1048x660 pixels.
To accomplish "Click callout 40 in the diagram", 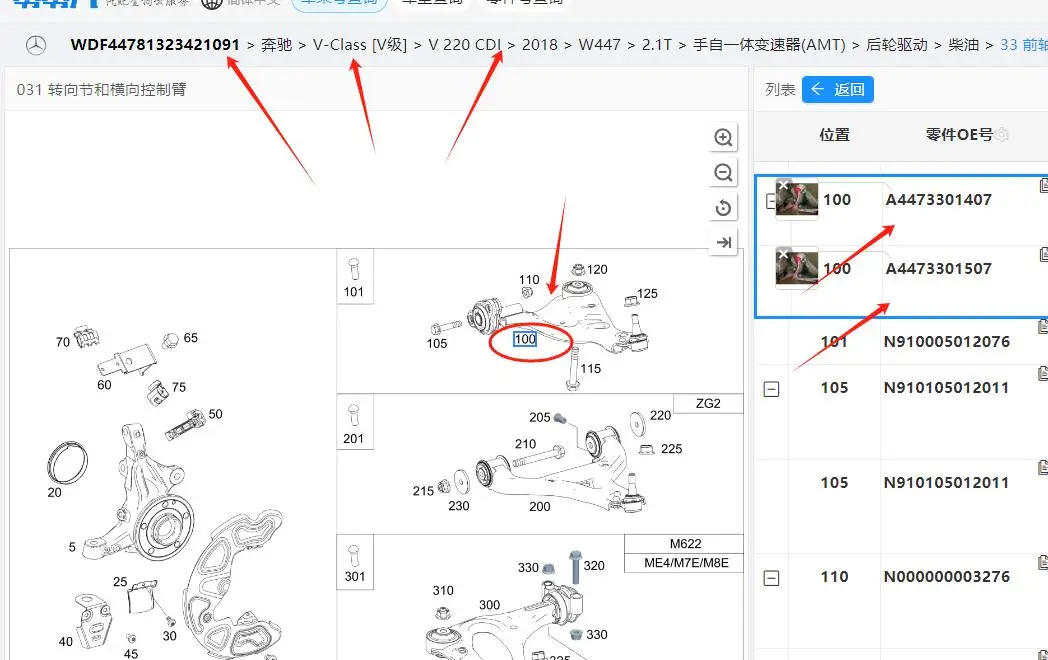I will [66, 642].
